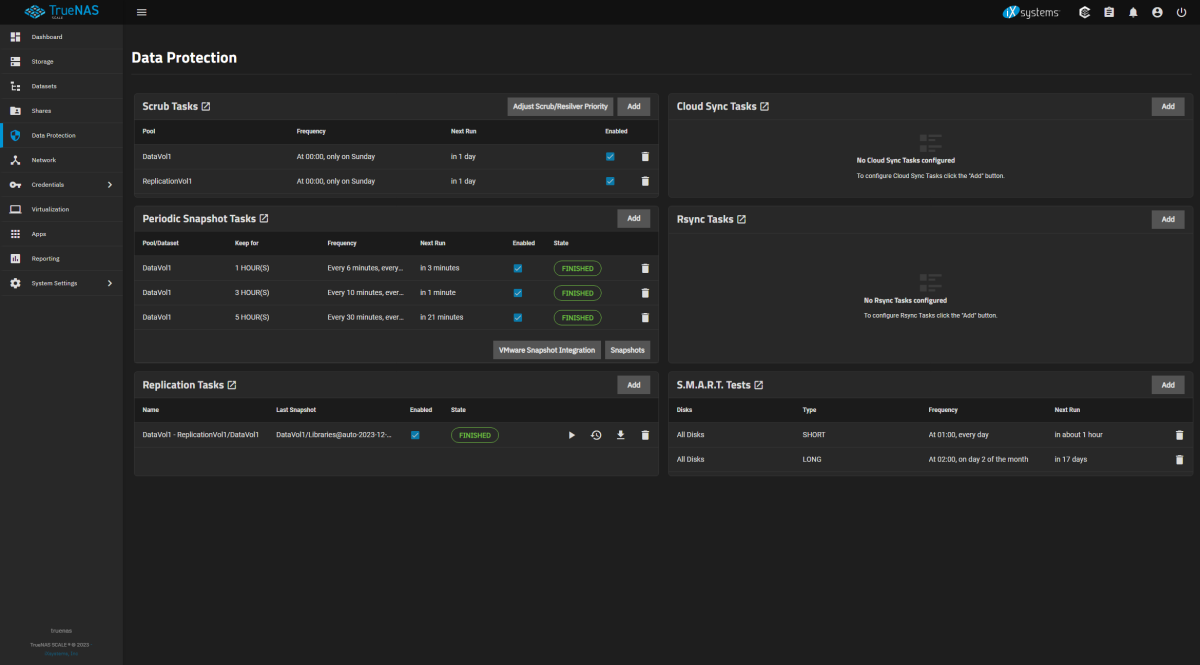Click Adjust Scrub/Resilver Priority button
Screen dimensions: 1200x665
point(560,106)
